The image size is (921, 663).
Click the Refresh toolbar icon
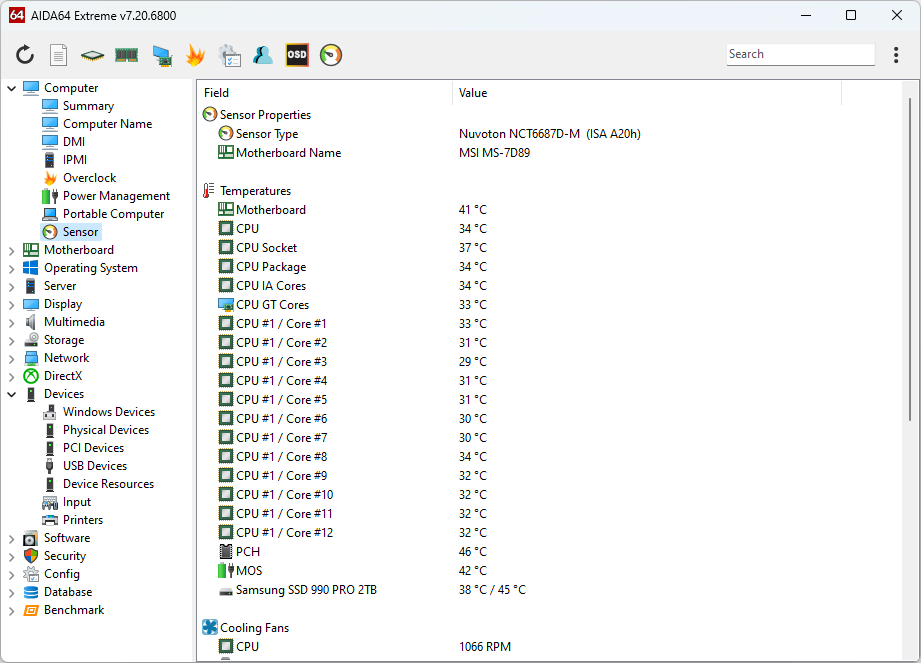click(x=25, y=55)
